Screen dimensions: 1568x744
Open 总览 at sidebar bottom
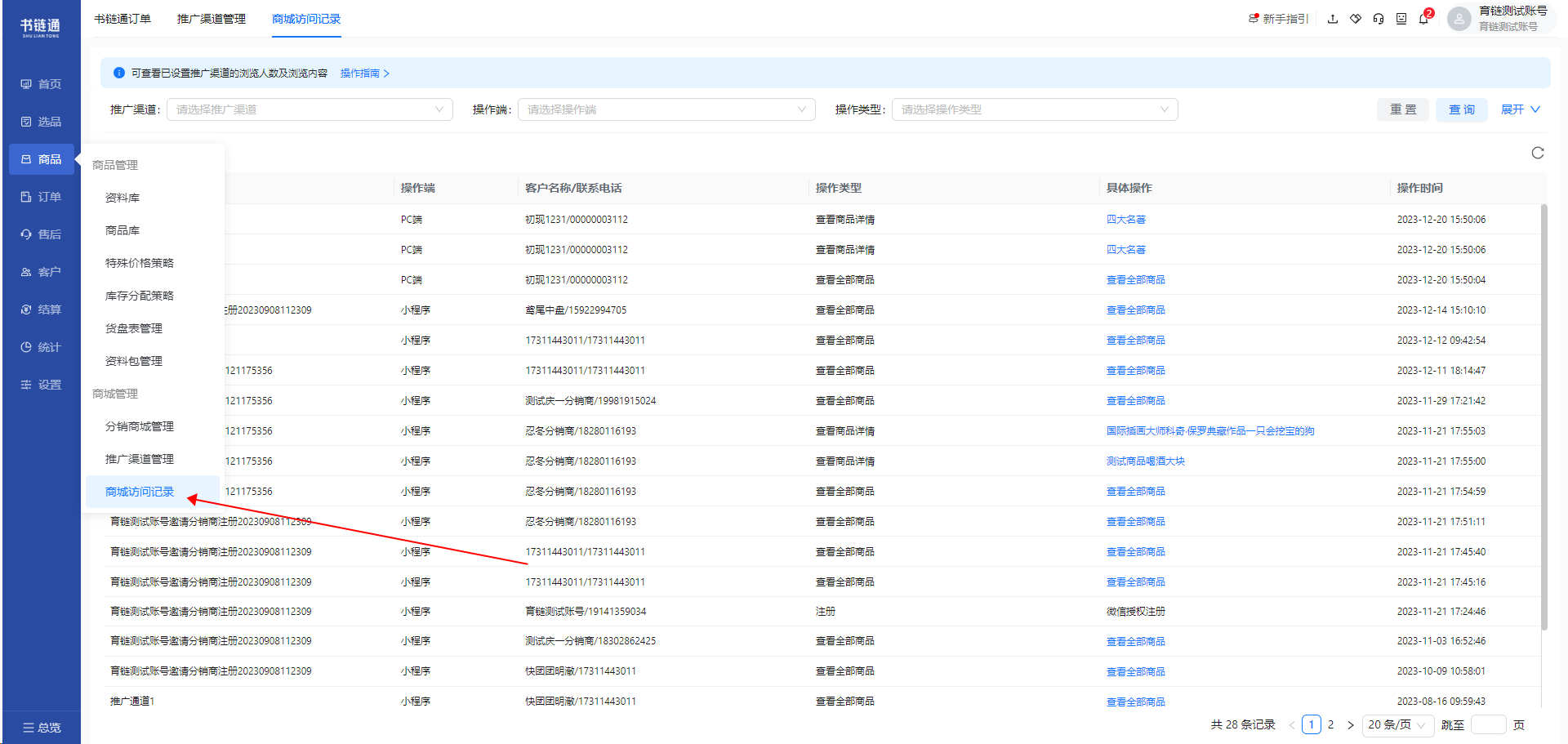click(x=41, y=728)
